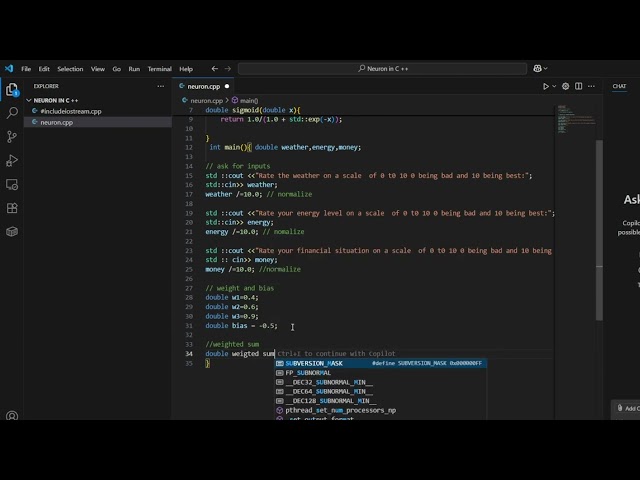Open the run button dropdown arrow
This screenshot has width=640, height=480.
tap(554, 87)
